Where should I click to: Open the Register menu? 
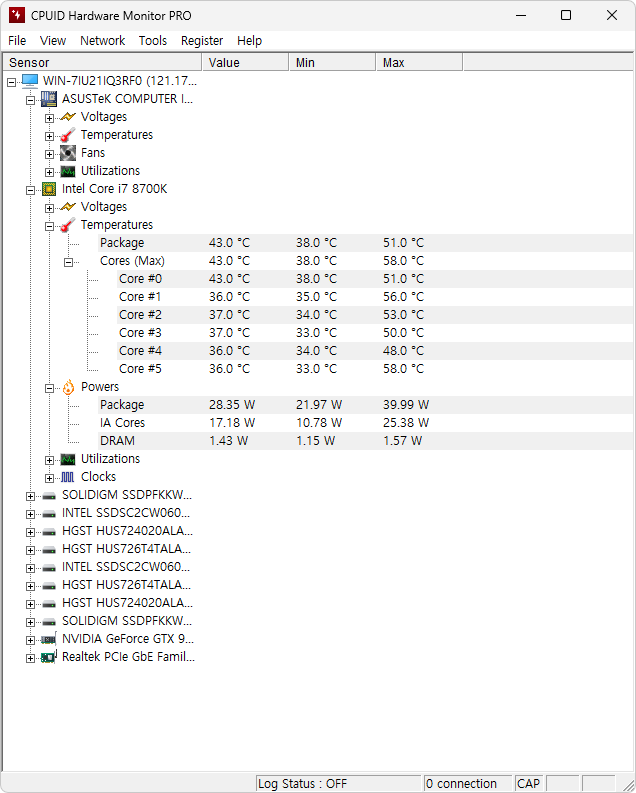(x=202, y=40)
